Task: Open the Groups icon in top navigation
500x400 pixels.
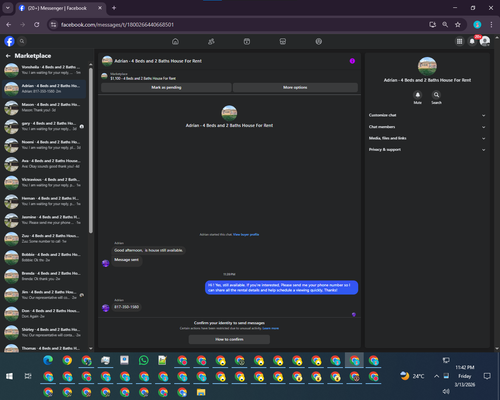Action: point(319,41)
